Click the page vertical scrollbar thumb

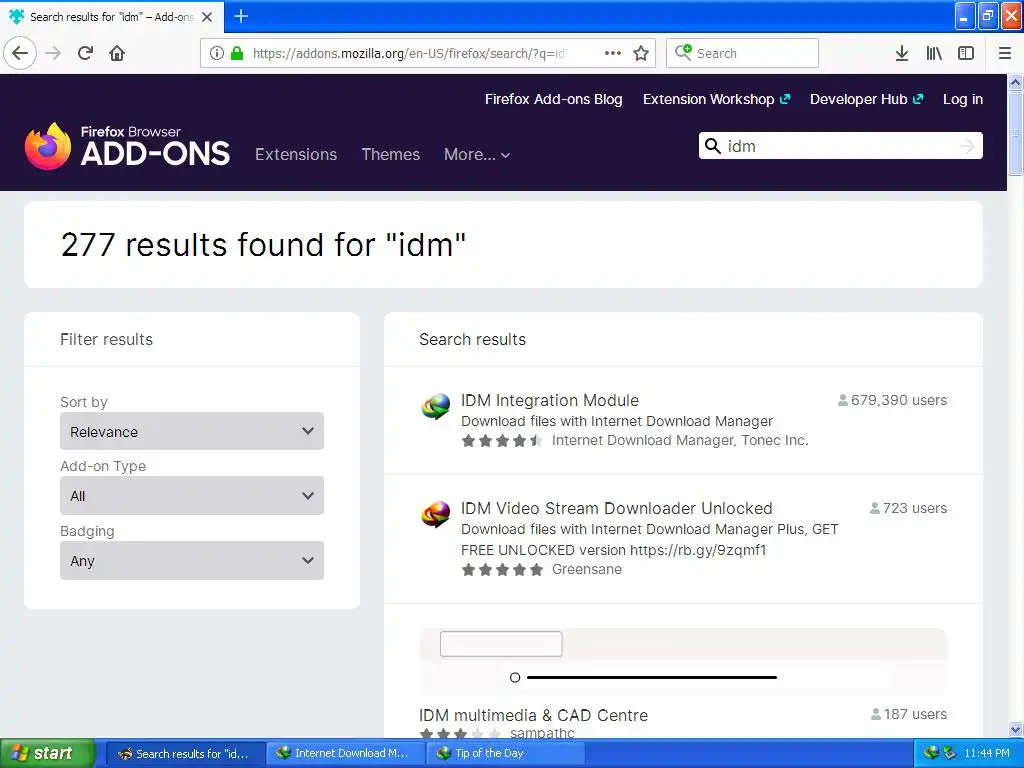[1015, 133]
